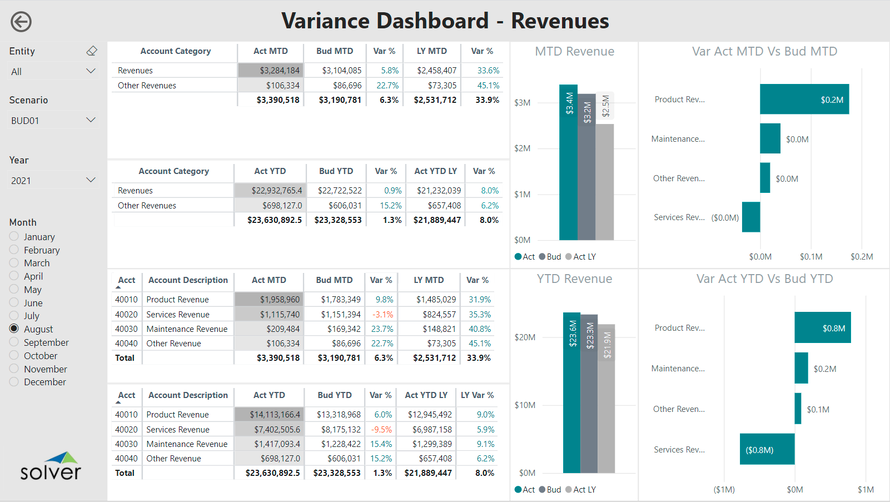
Task: Open the Year dropdown showing 2021
Action: pyautogui.click(x=53, y=180)
